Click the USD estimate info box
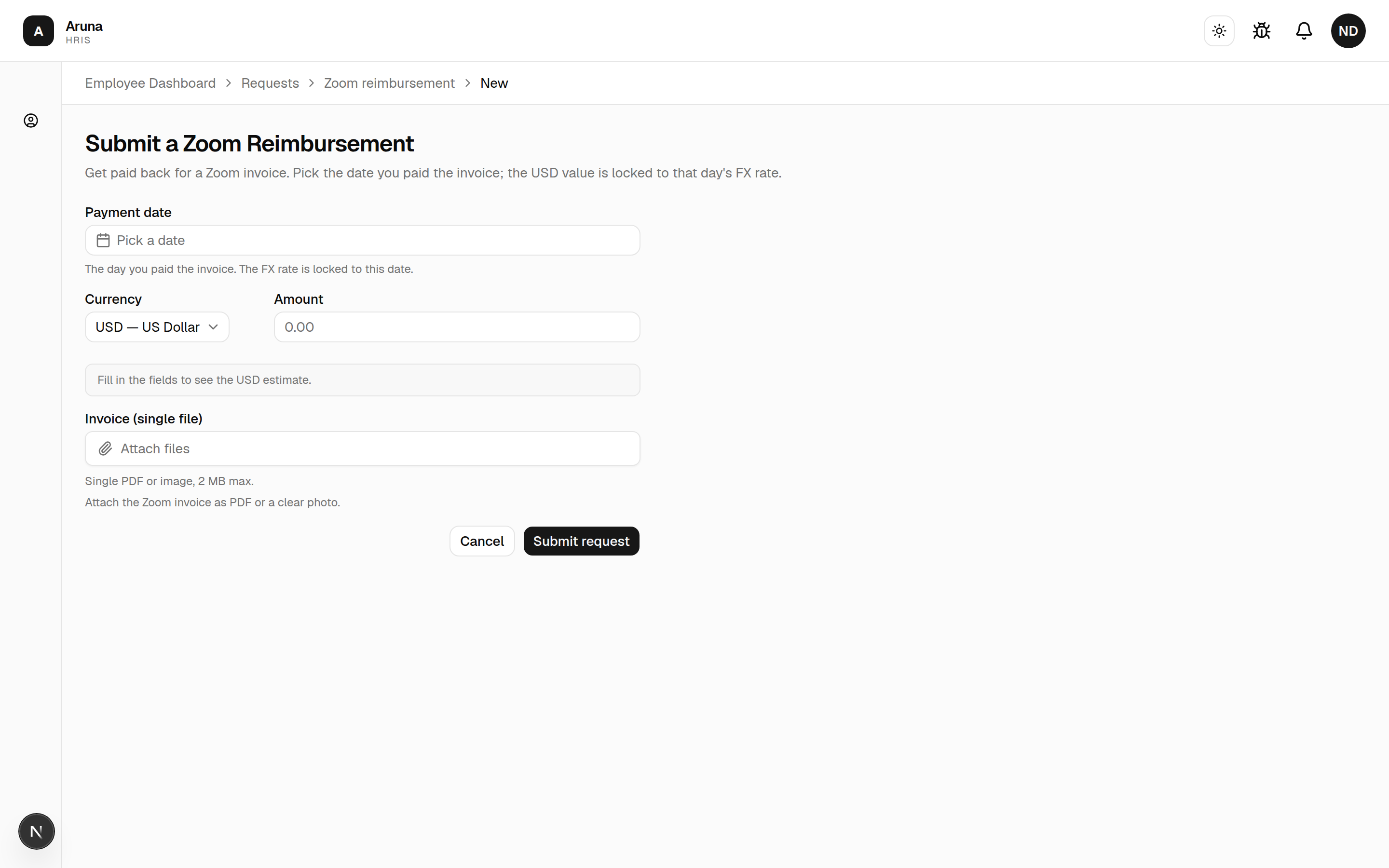The height and width of the screenshot is (868, 1389). (362, 380)
